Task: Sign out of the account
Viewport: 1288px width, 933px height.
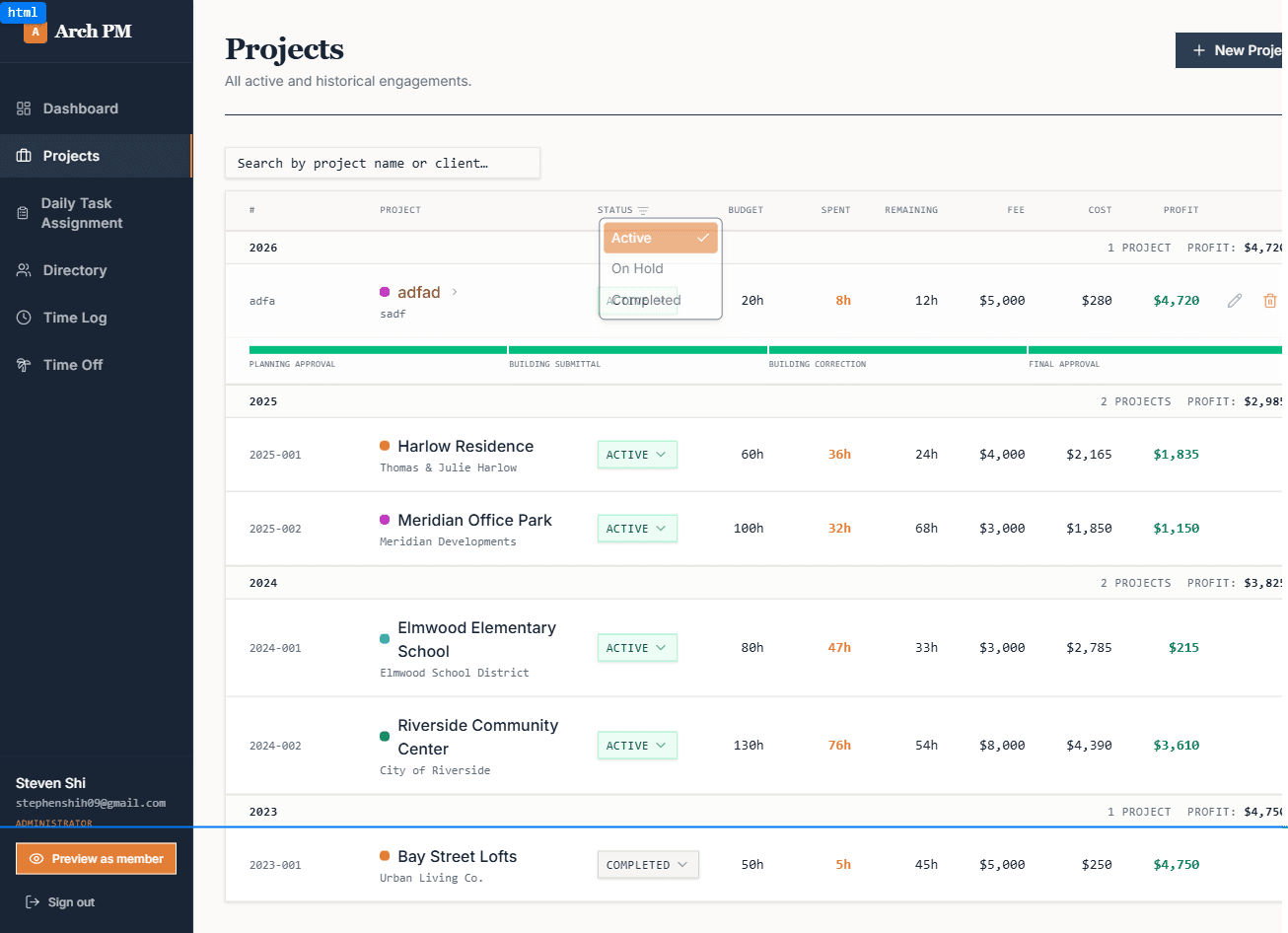Action: [x=60, y=902]
